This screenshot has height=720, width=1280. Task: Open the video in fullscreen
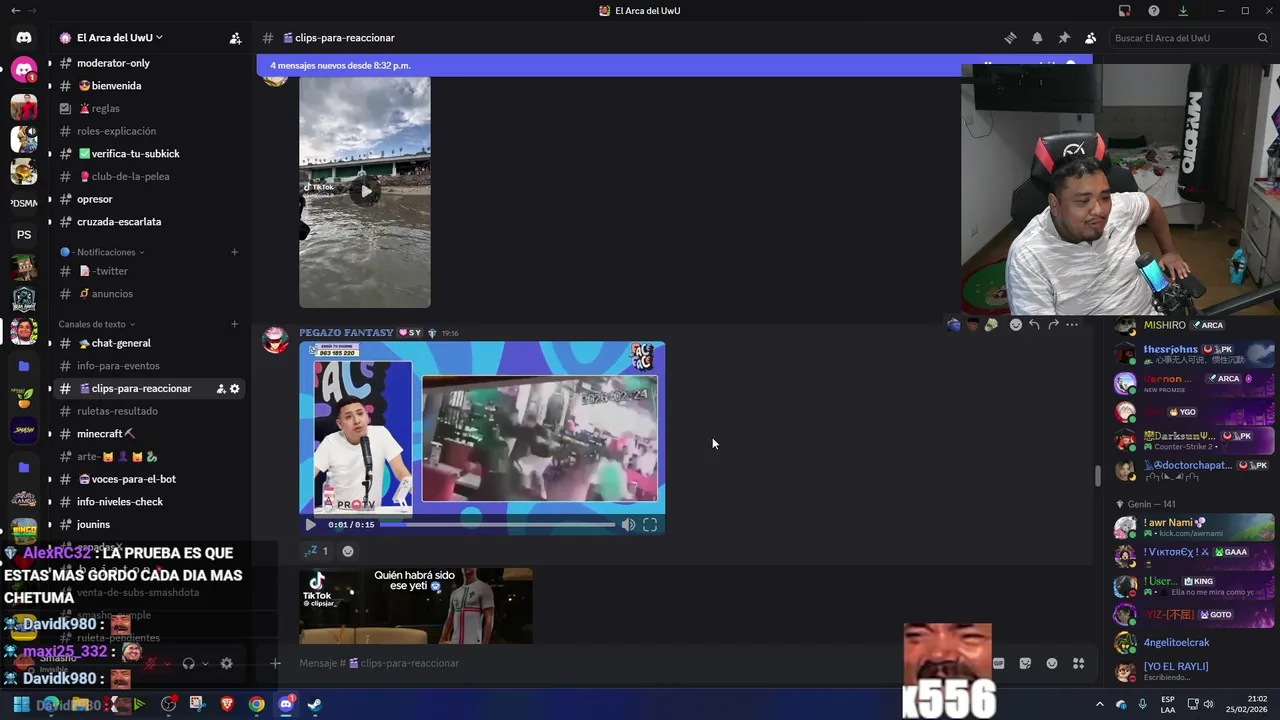[x=650, y=524]
